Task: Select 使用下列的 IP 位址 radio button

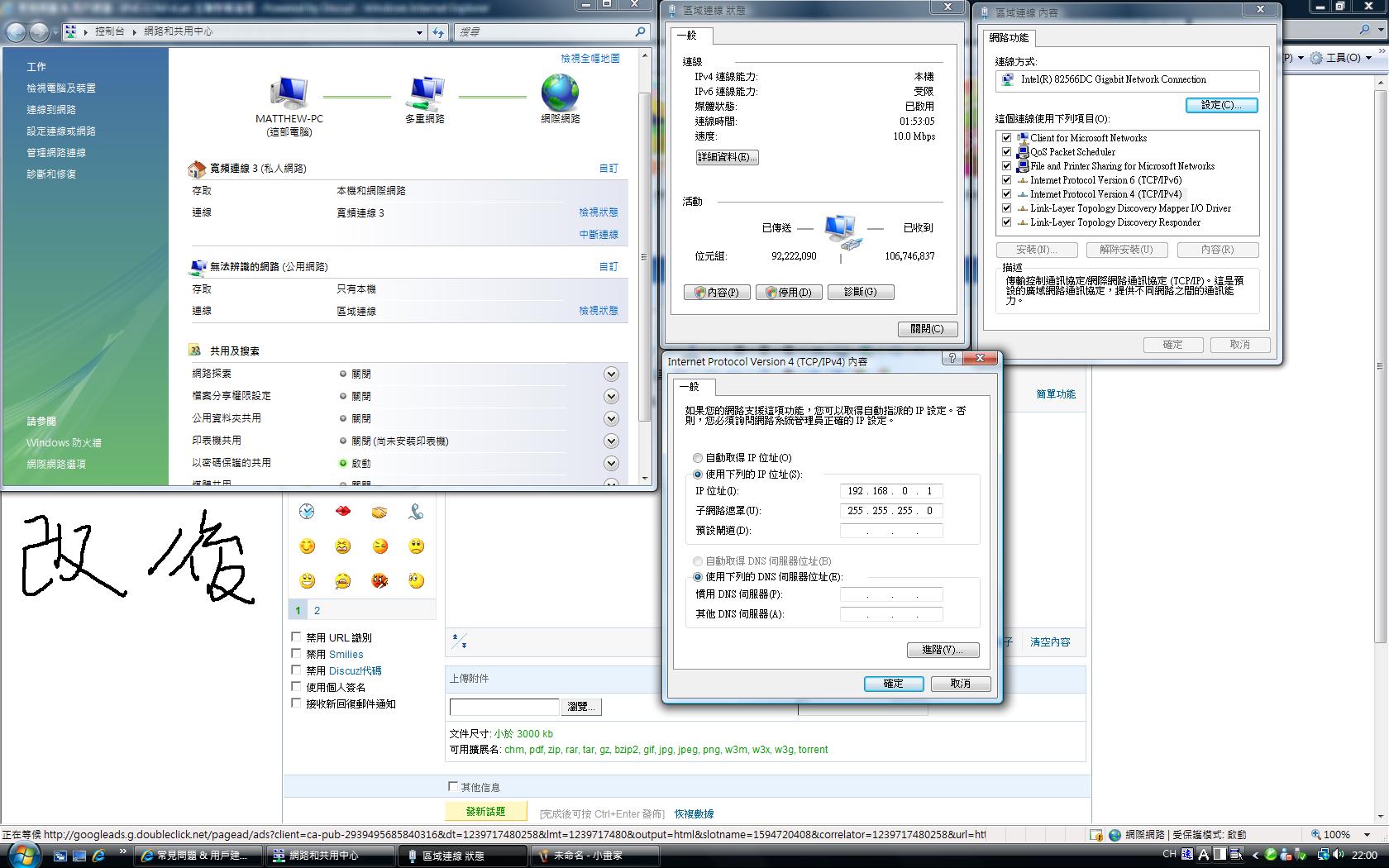Action: coord(698,475)
